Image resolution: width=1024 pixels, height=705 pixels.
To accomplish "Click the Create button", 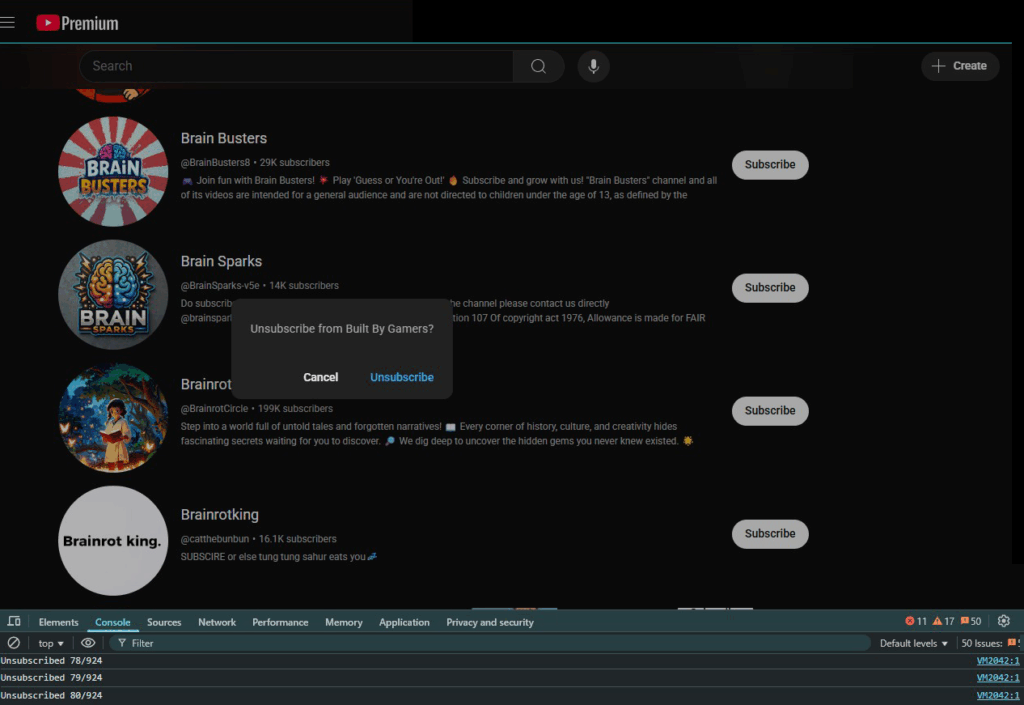I will tap(960, 66).
